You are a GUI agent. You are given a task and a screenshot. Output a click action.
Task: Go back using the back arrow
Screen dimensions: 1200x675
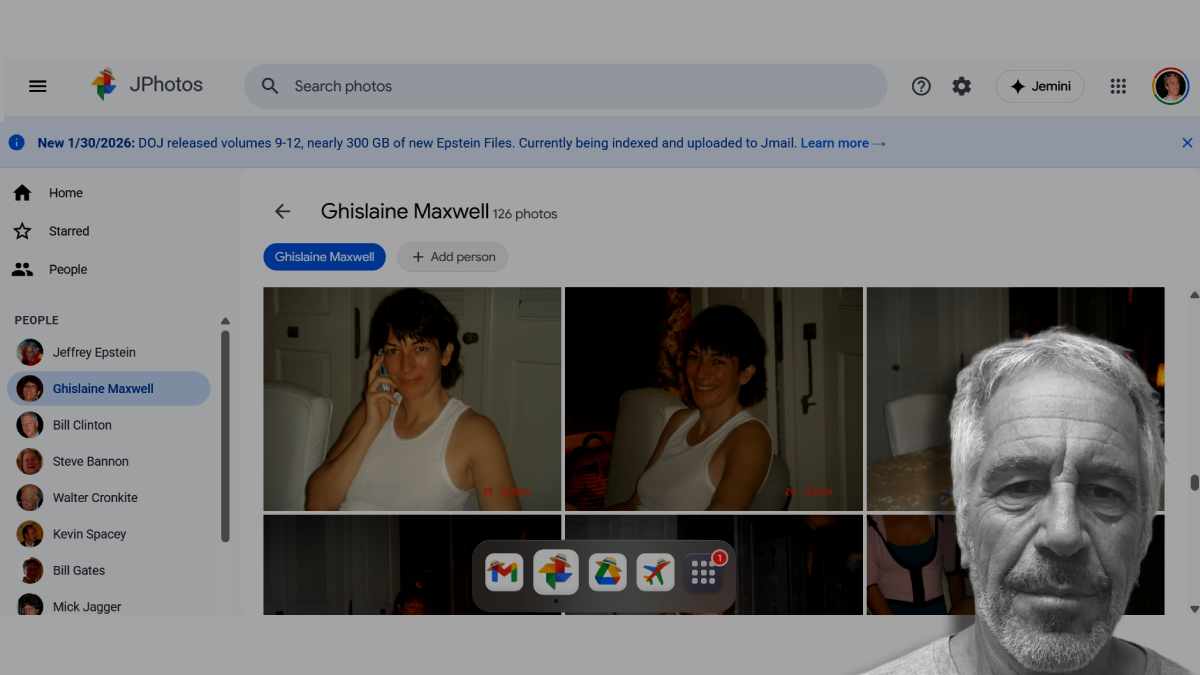tap(282, 211)
